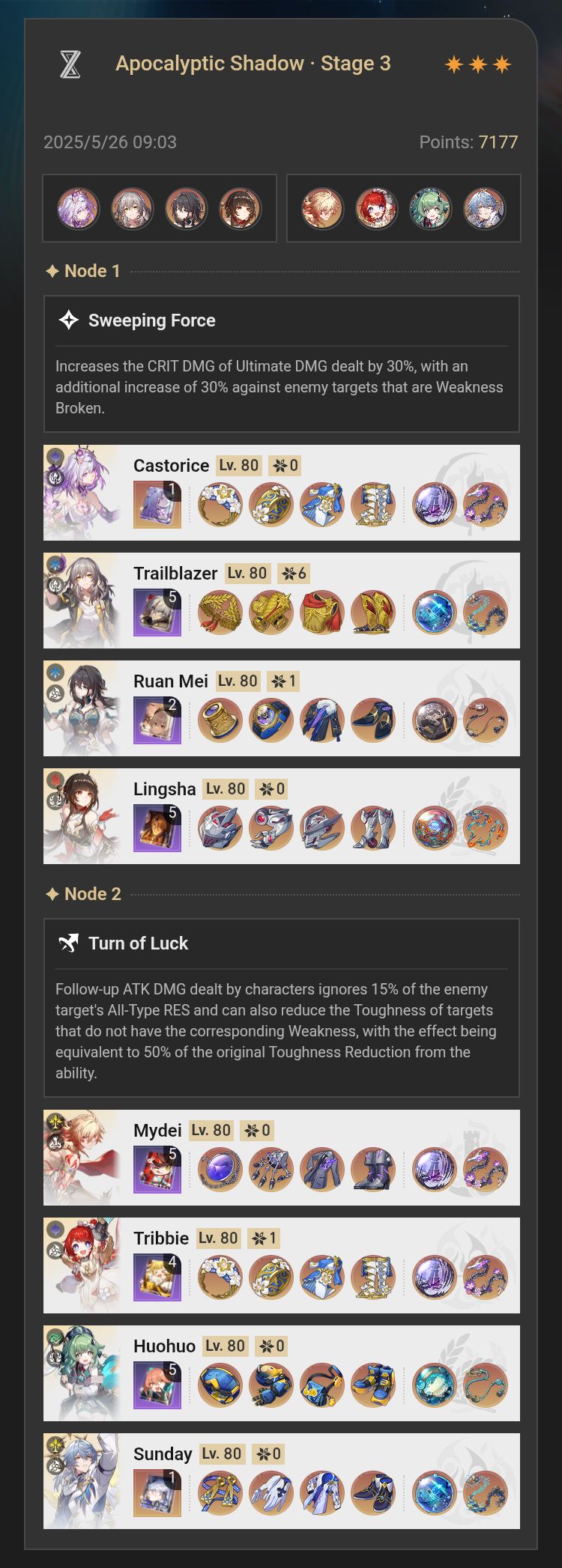
Task: Click the Sweeping Force buff icon
Action: pyautogui.click(x=69, y=320)
